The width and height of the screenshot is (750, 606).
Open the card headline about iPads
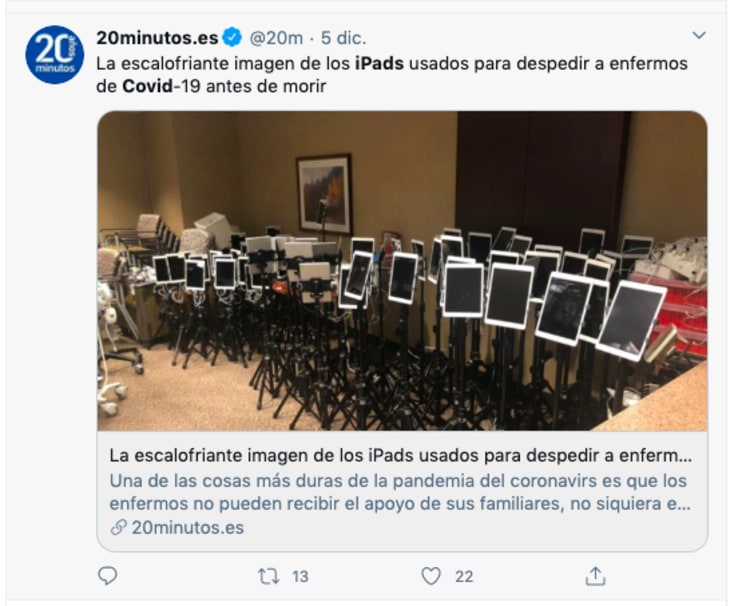coord(401,455)
